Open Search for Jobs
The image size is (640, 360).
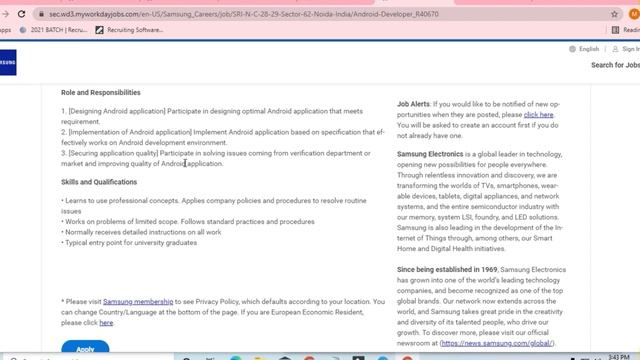click(x=616, y=65)
